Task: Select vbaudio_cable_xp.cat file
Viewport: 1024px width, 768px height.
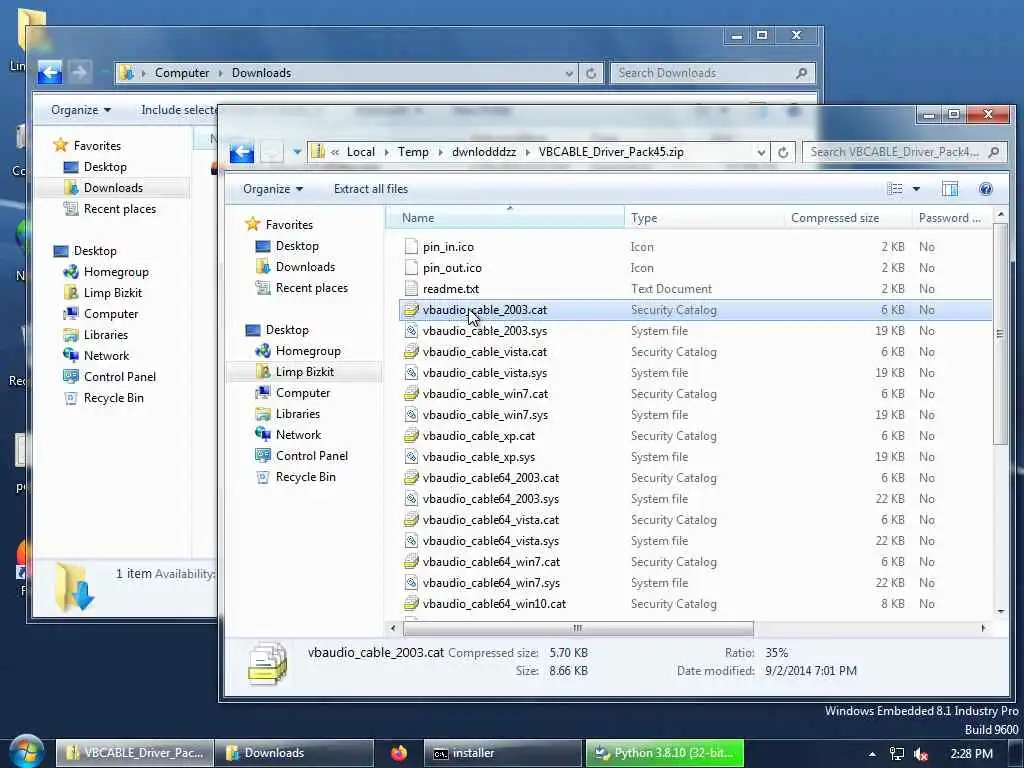Action: coord(694,436)
